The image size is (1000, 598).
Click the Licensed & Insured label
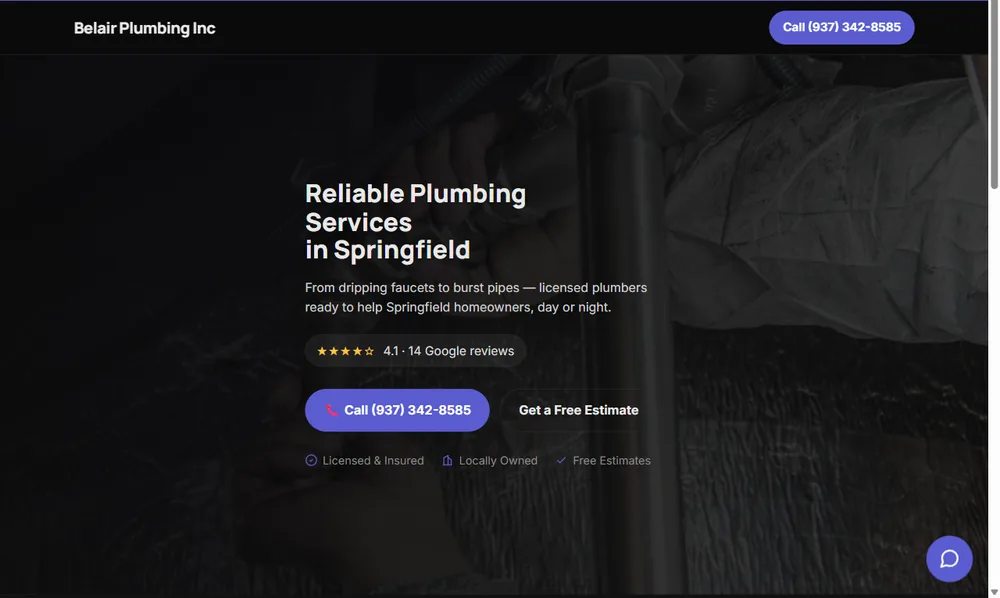tap(373, 460)
